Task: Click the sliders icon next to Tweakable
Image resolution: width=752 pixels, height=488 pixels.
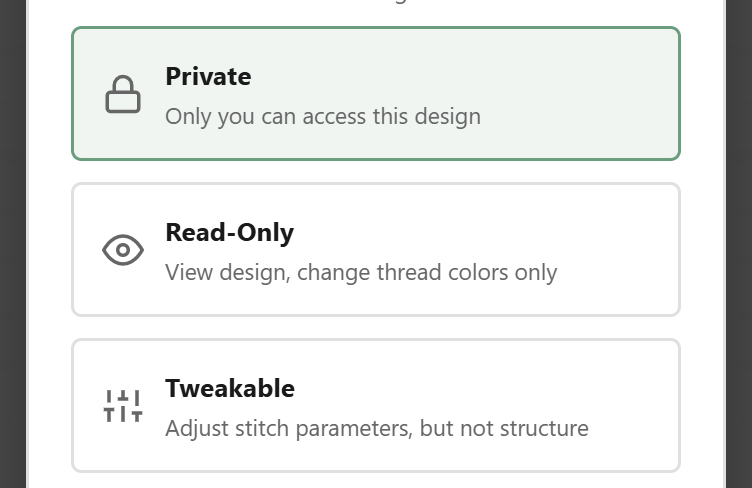Action: 123,406
